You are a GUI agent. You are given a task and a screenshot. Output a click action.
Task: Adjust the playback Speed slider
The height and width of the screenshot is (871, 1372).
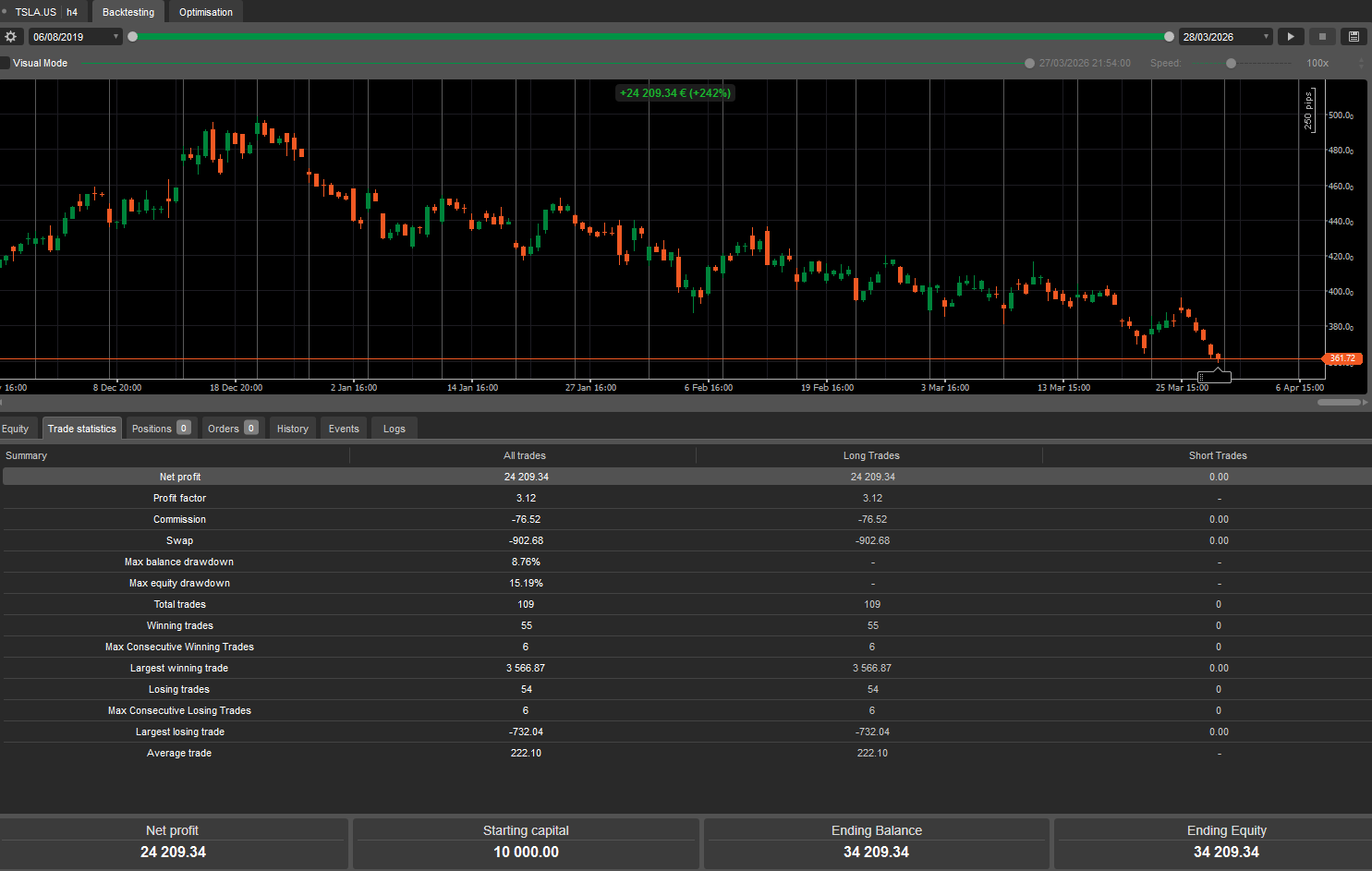coord(1231,63)
